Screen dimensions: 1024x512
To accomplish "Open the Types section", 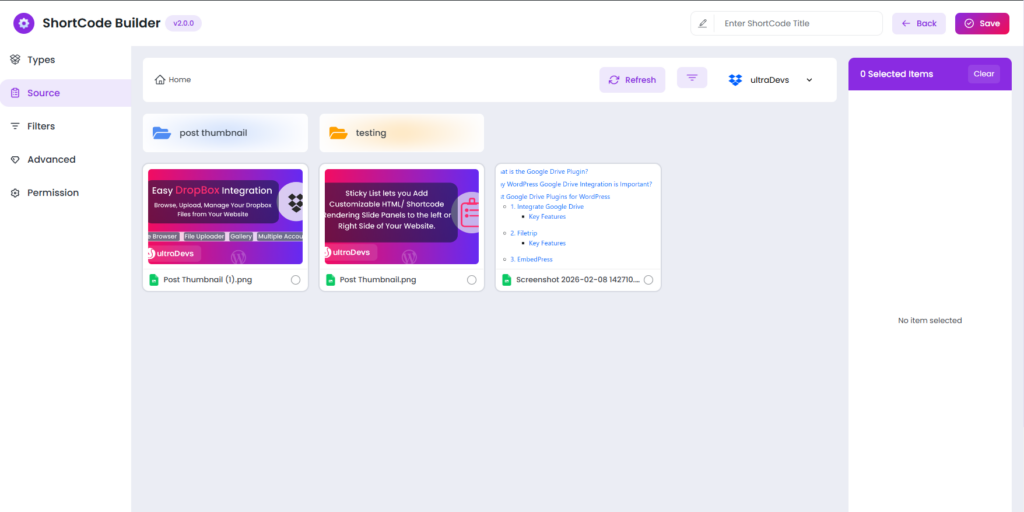I will tap(65, 59).
